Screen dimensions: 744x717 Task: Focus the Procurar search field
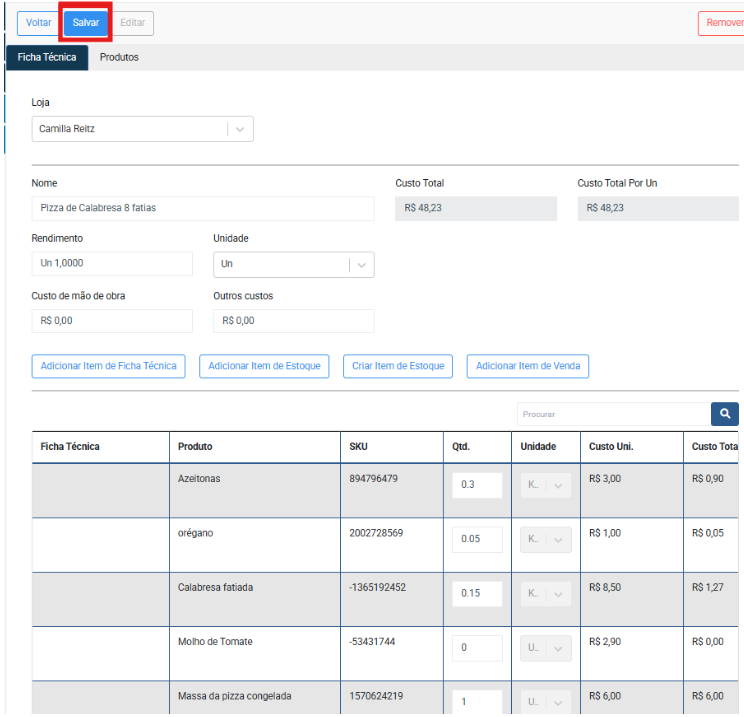[613, 414]
